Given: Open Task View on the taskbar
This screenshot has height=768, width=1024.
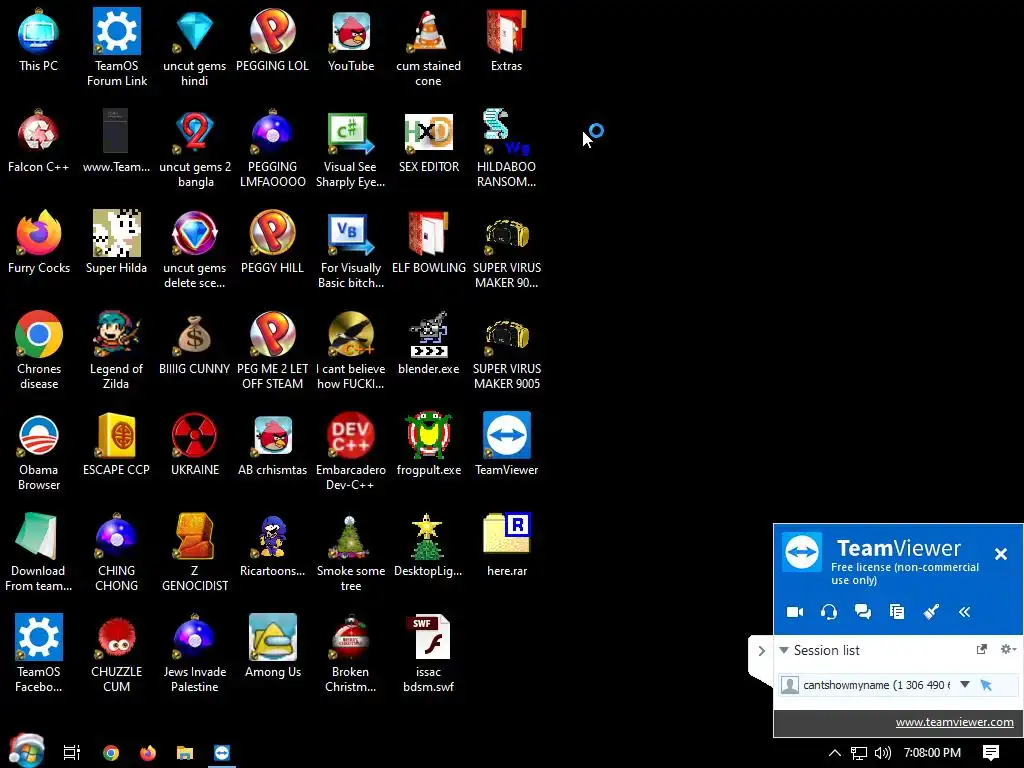Looking at the screenshot, I should point(72,753).
